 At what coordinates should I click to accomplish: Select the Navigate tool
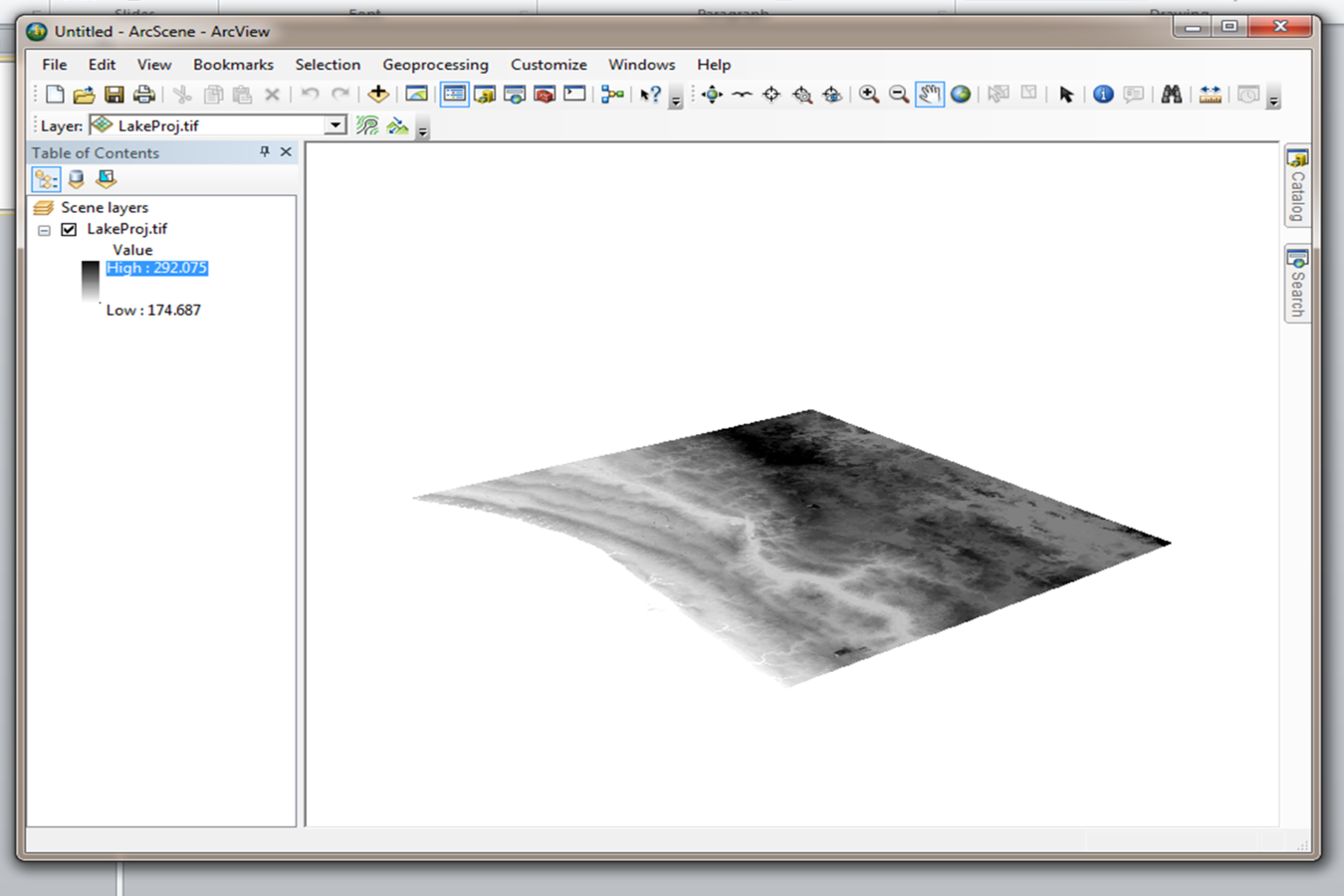click(712, 95)
